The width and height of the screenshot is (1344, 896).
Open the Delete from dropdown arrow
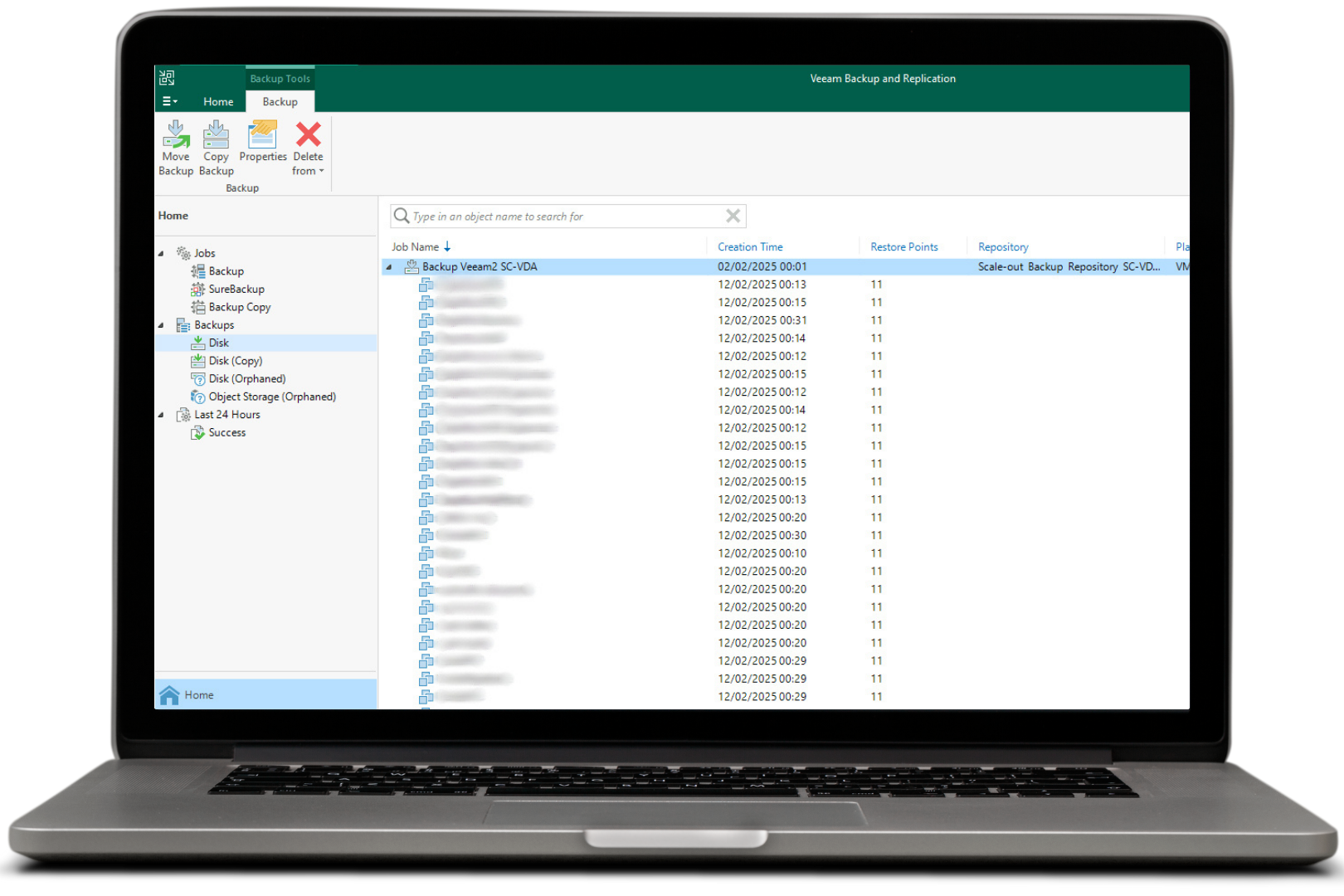point(322,171)
